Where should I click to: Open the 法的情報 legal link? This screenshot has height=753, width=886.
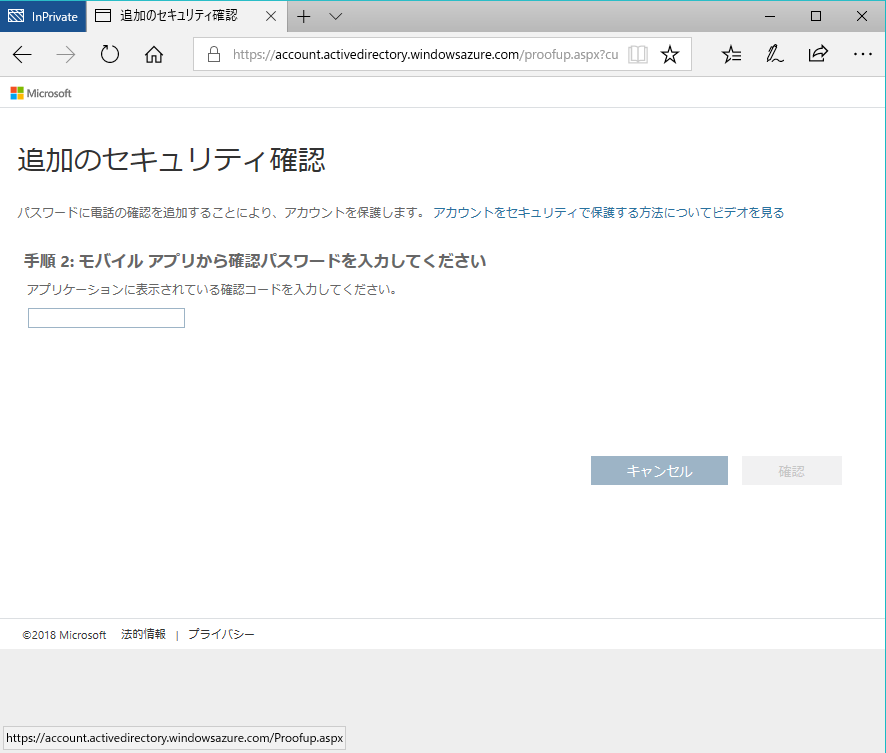[x=142, y=633]
